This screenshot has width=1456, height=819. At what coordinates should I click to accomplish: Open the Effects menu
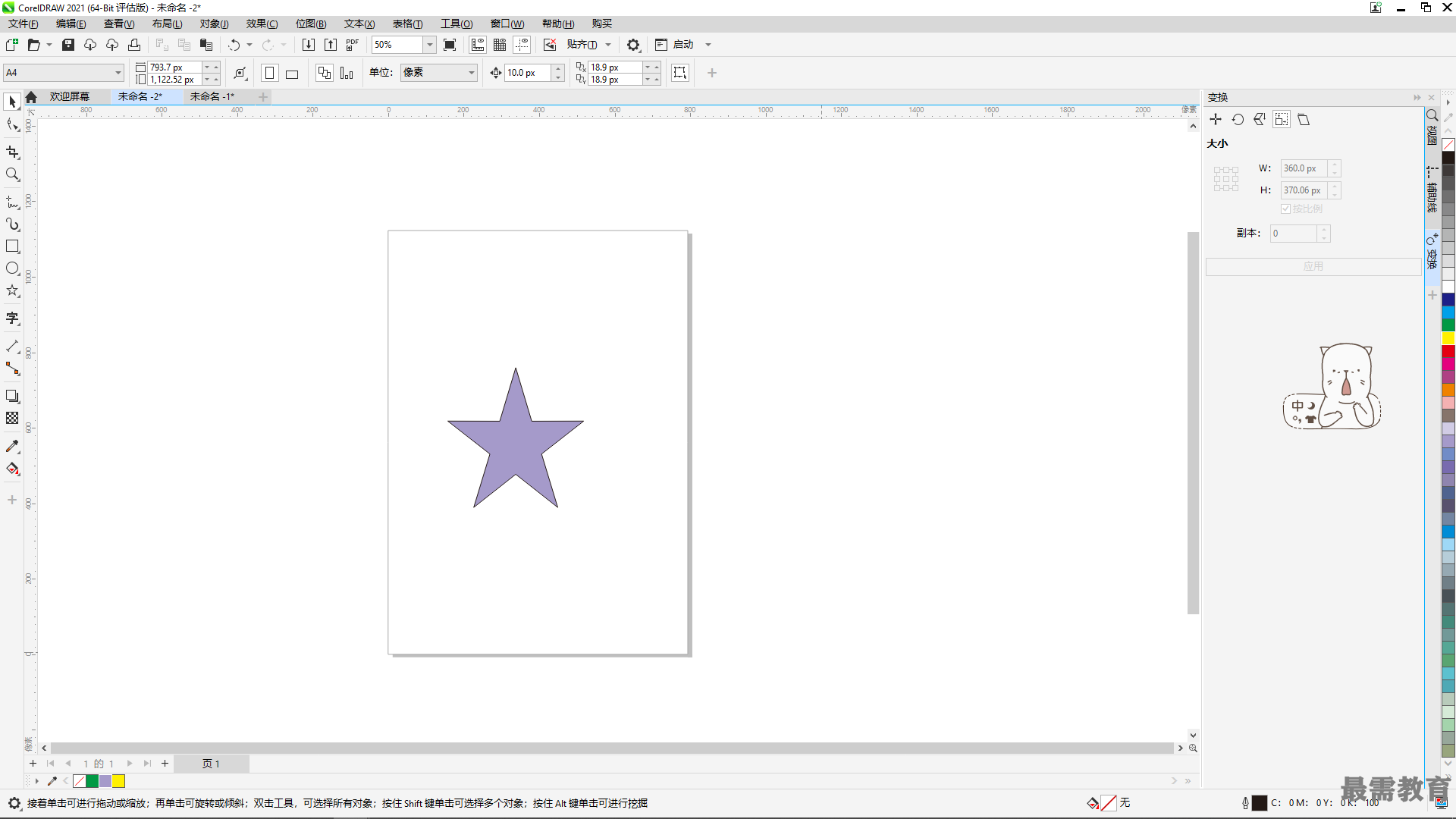[x=262, y=24]
